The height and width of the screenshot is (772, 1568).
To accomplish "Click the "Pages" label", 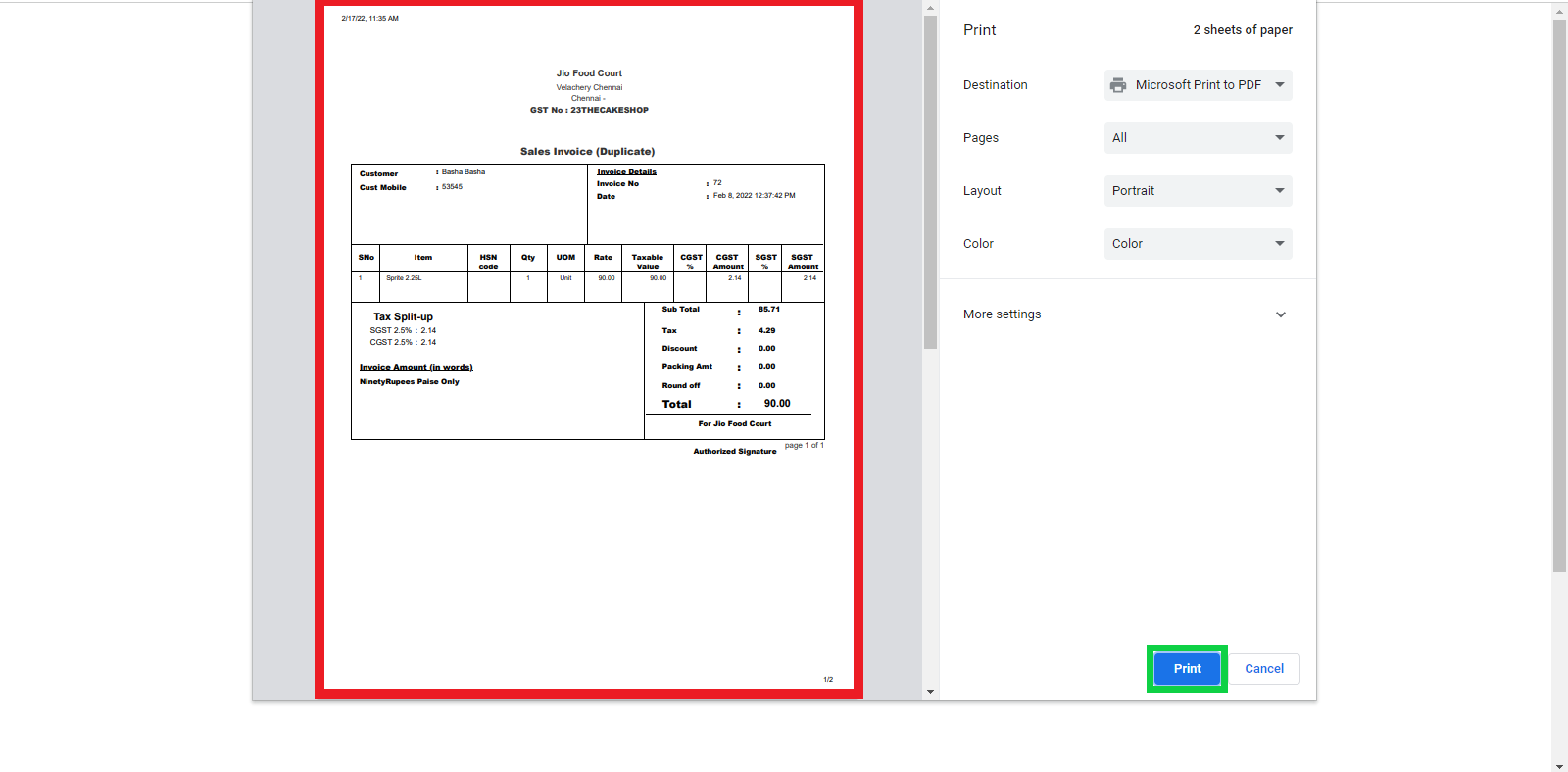I will coord(981,138).
